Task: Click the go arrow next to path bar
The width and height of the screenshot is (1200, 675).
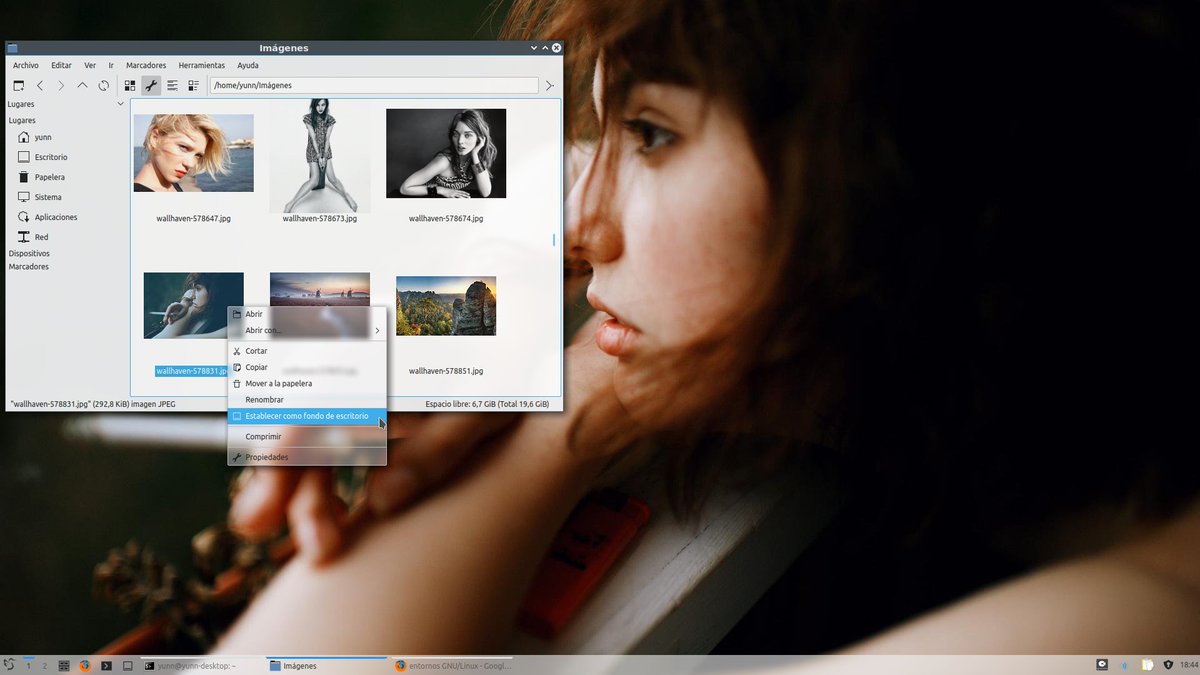Action: (x=549, y=86)
